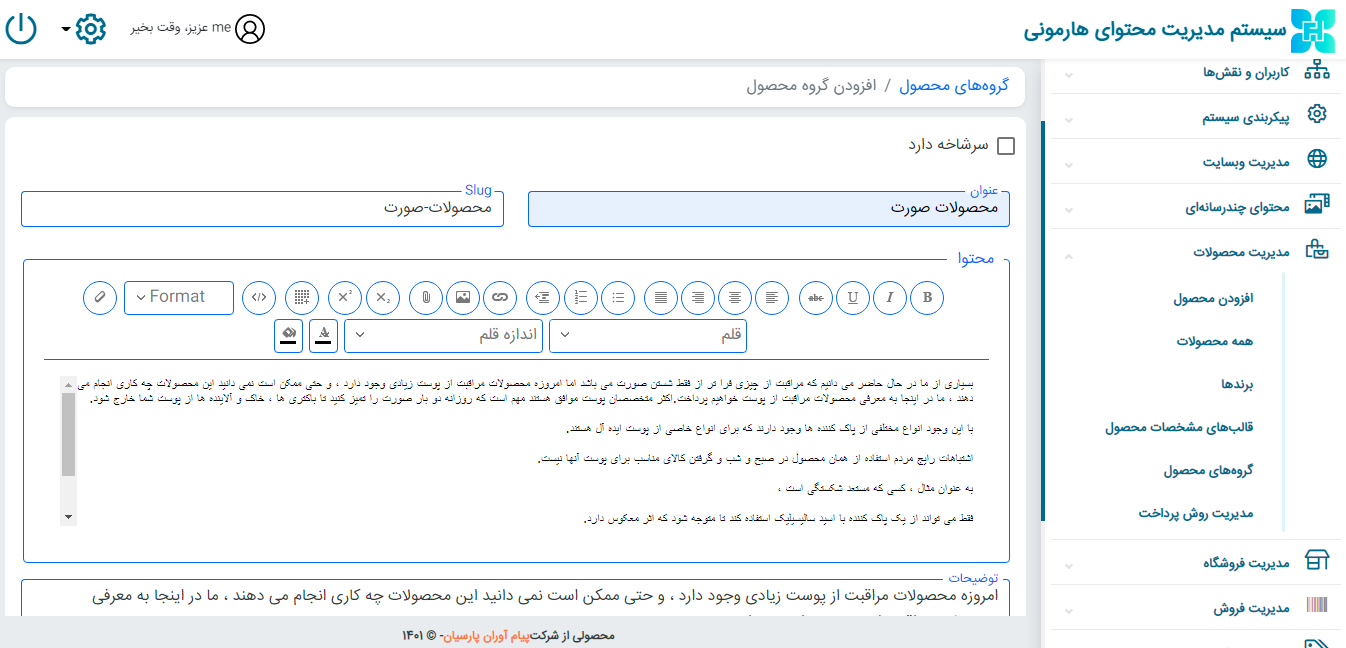Apply italic formatting in the editor
1346x648 pixels.
click(x=889, y=297)
